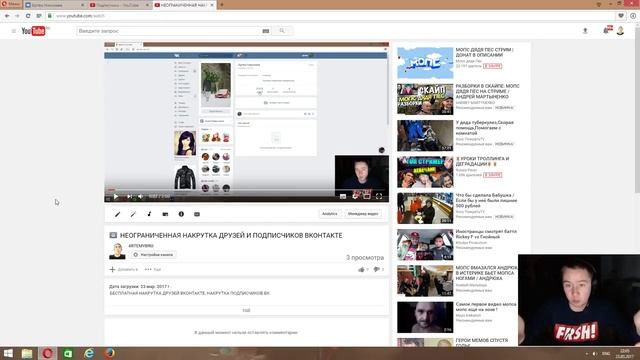Image resolution: width=640 pixels, height=360 pixels.
Task: Open the 'Настройки канала' channel settings
Action: 153,255
